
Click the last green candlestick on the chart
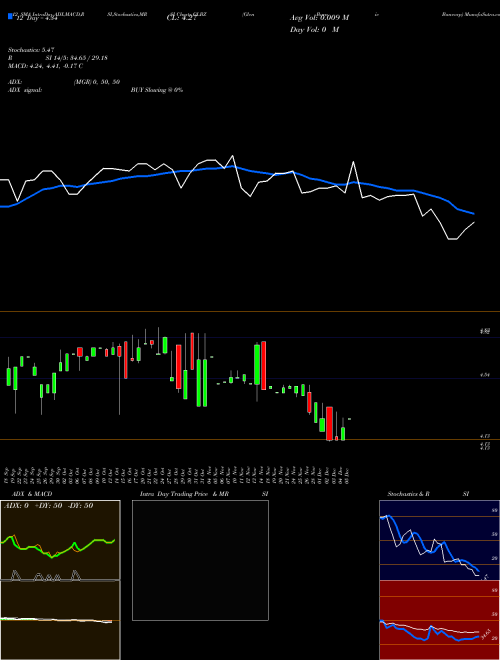pyautogui.click(x=343, y=434)
